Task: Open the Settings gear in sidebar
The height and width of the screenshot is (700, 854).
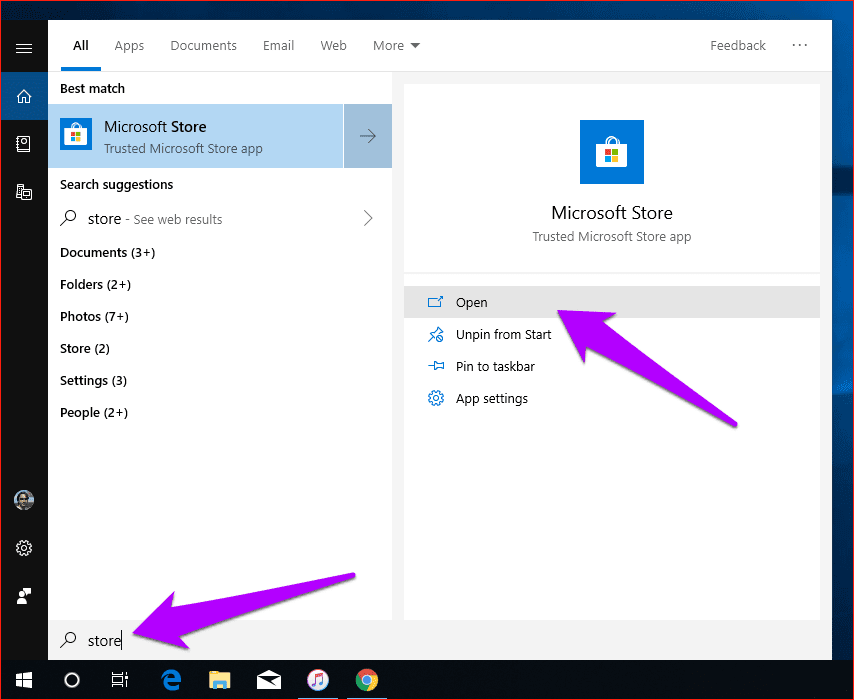Action: tap(23, 547)
